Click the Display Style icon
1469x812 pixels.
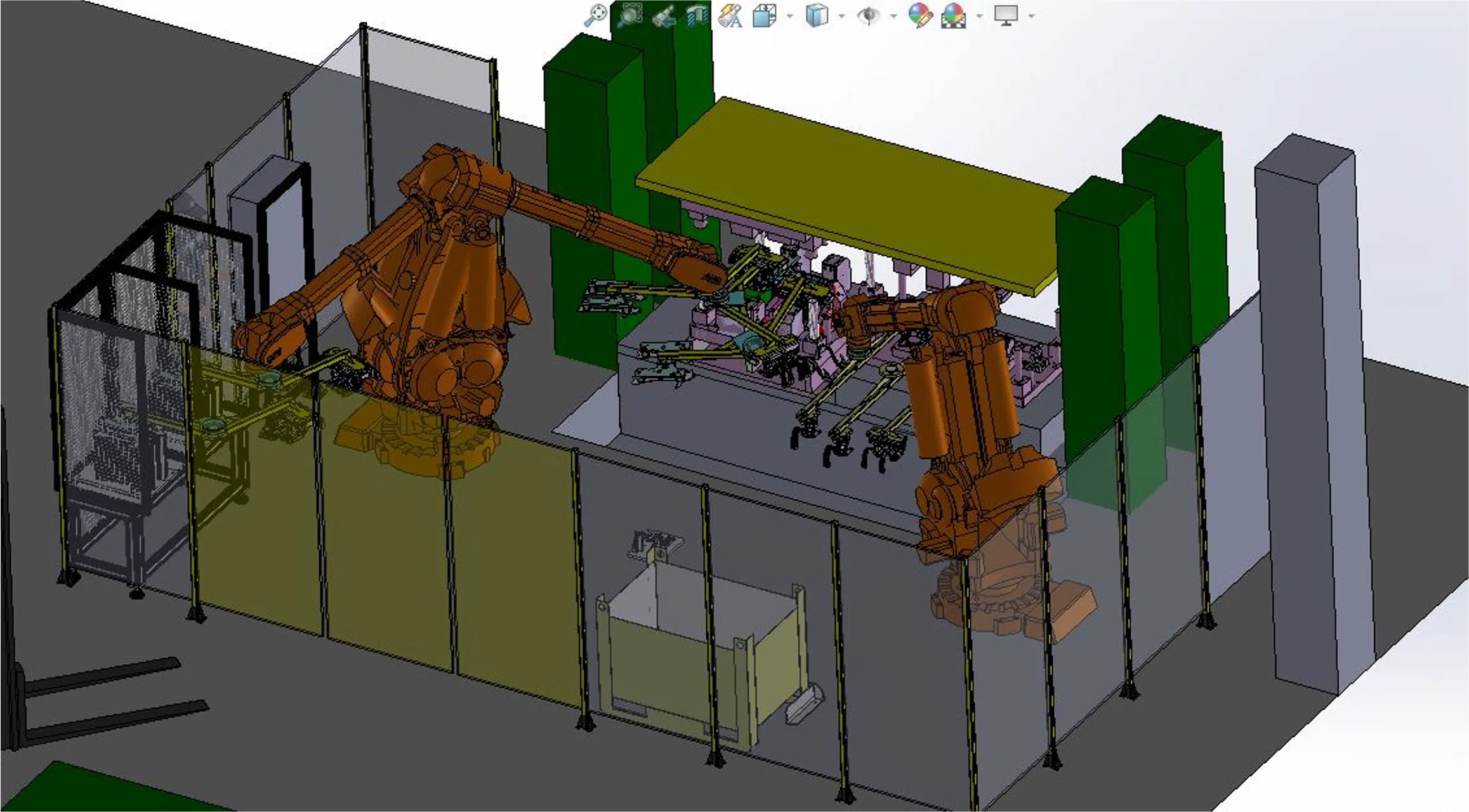[x=817, y=15]
